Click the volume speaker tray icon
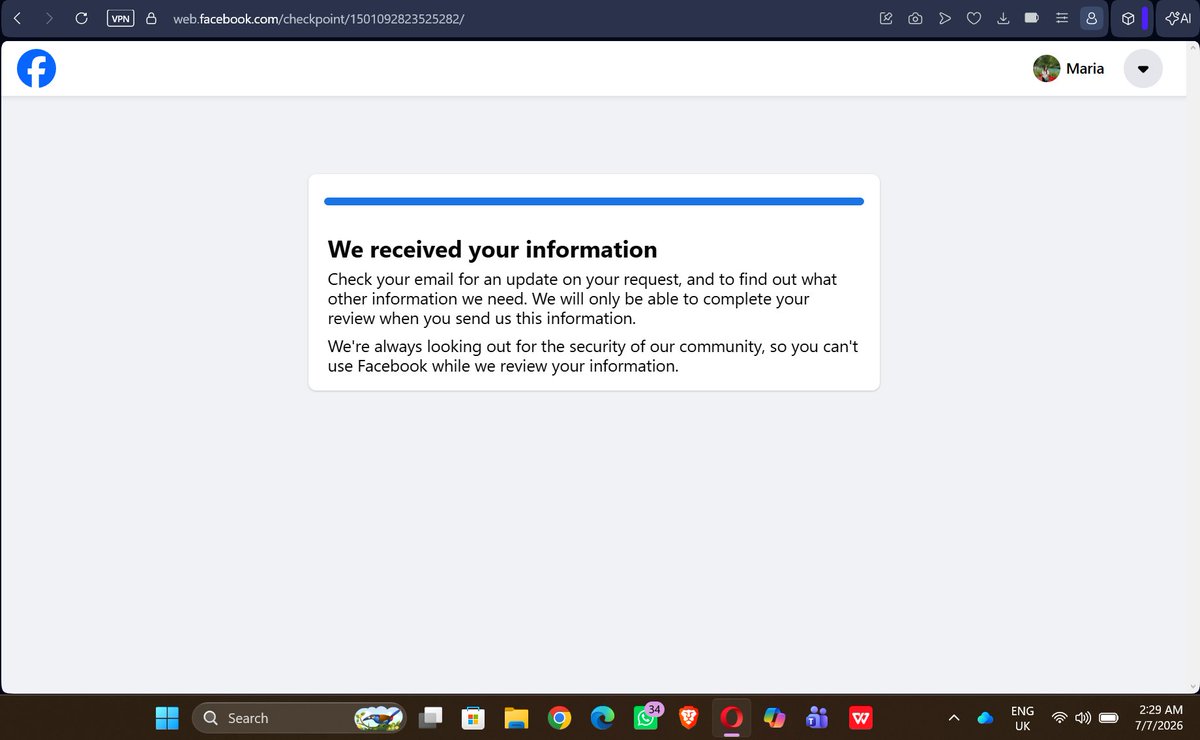The height and width of the screenshot is (740, 1200). coord(1083,717)
